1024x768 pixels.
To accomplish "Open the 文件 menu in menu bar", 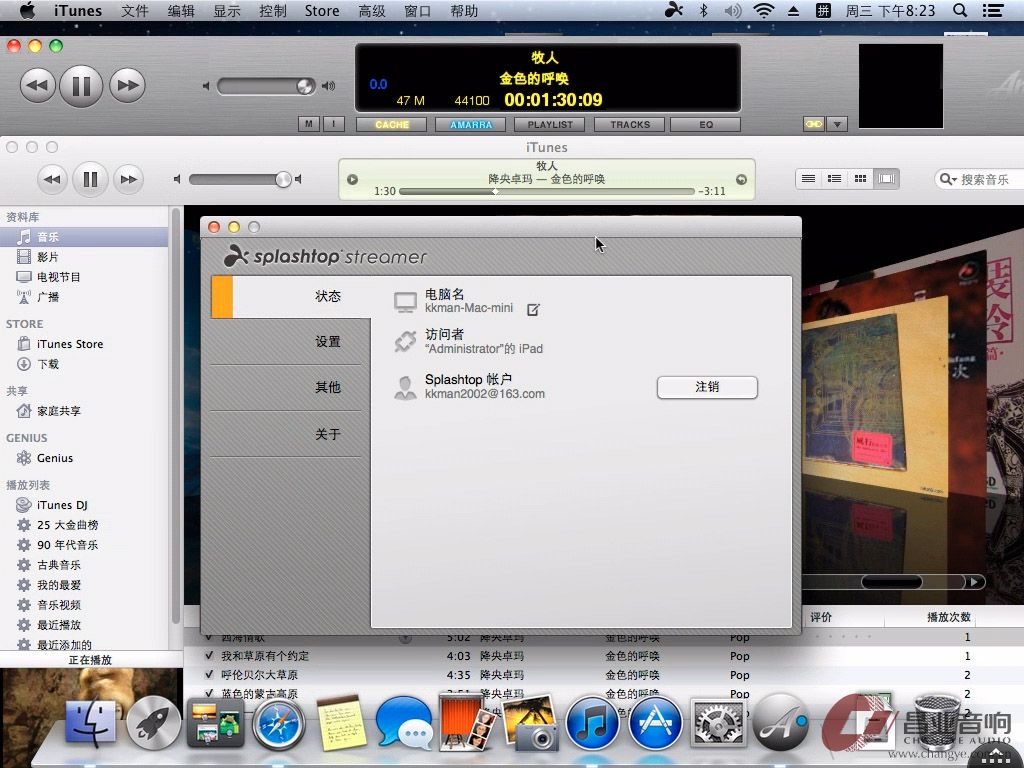I will 135,10.
